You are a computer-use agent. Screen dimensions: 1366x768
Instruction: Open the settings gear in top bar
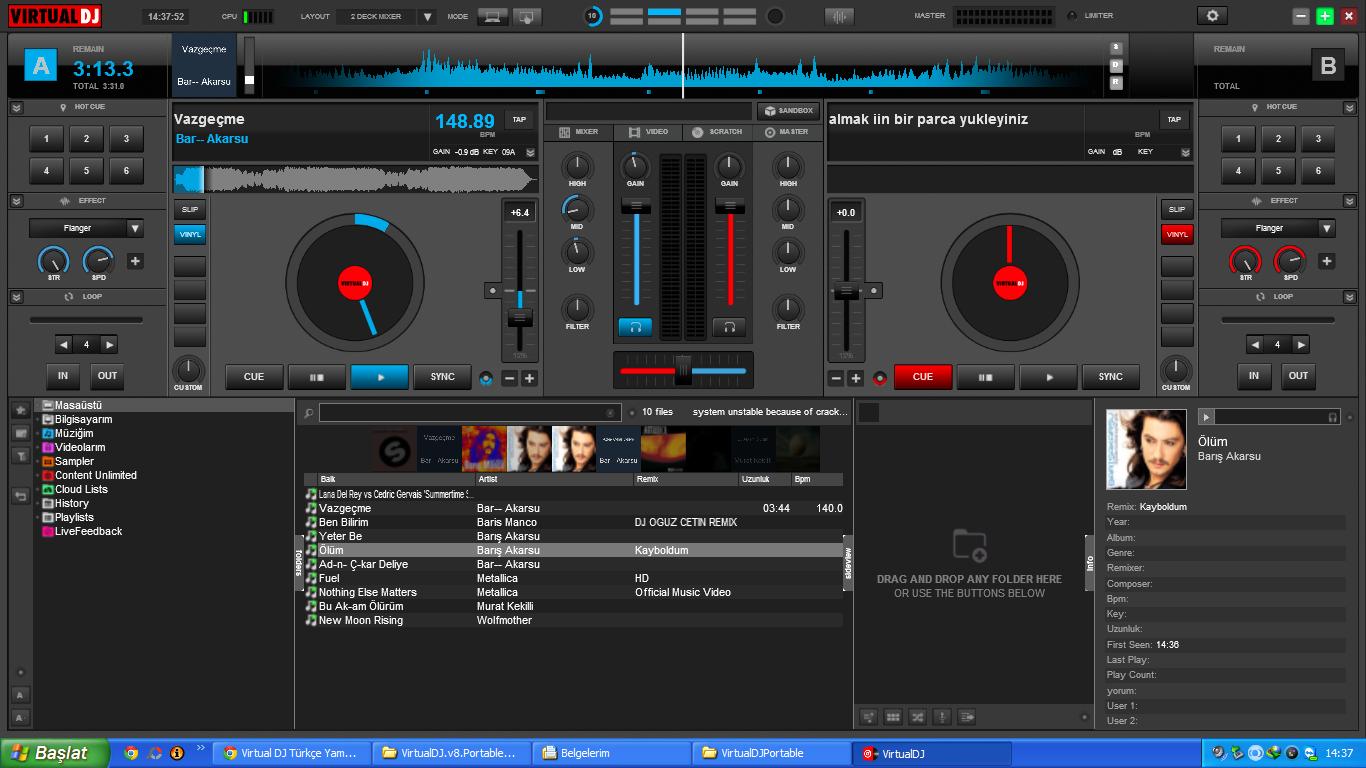tap(1212, 16)
